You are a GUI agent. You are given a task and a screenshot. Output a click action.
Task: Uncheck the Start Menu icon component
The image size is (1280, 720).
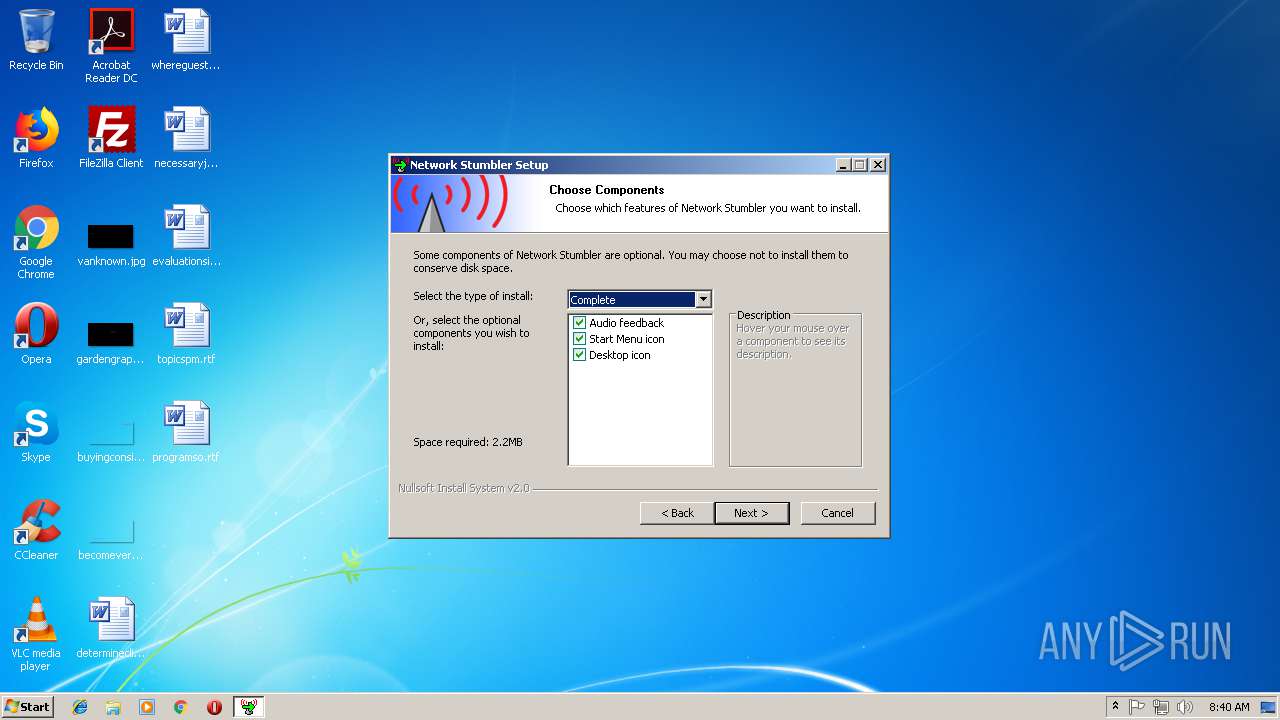[579, 339]
